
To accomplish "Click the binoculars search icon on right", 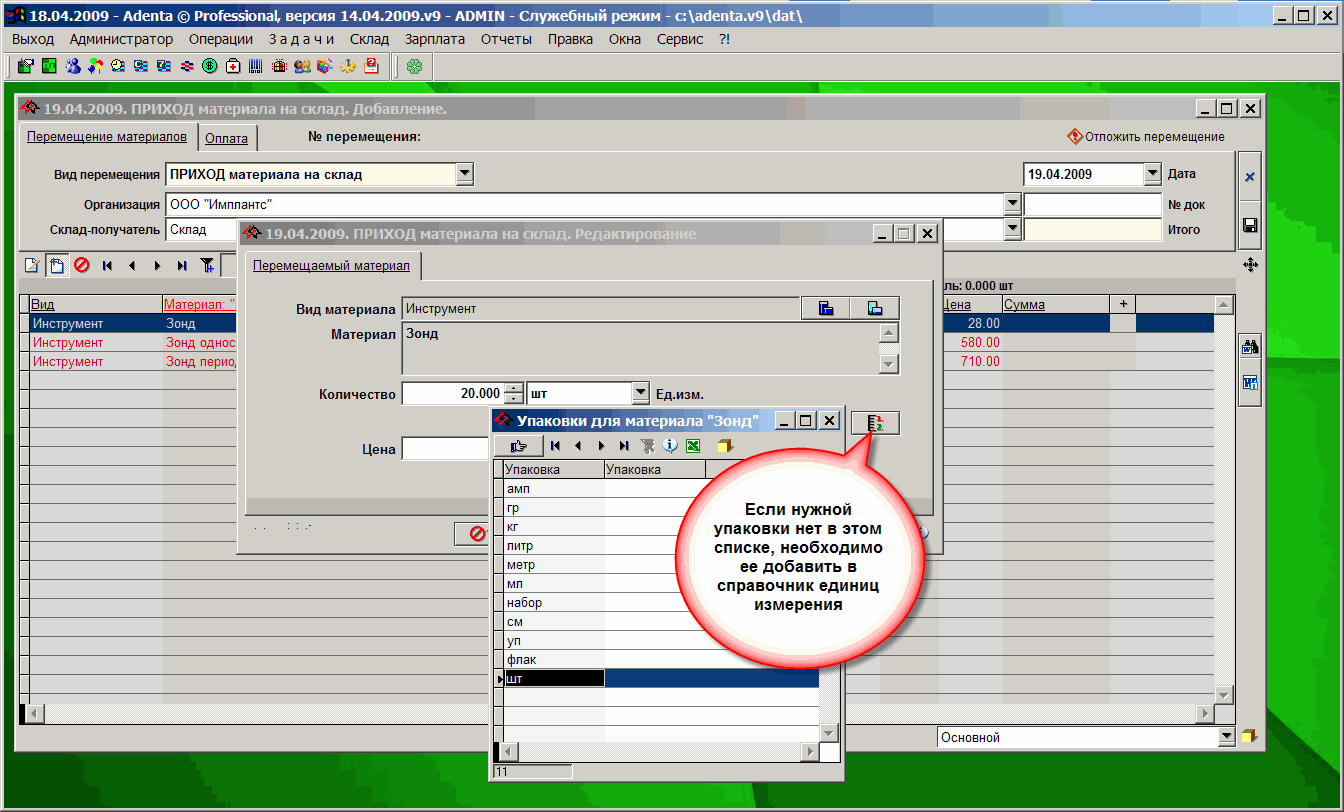I will [x=1249, y=348].
